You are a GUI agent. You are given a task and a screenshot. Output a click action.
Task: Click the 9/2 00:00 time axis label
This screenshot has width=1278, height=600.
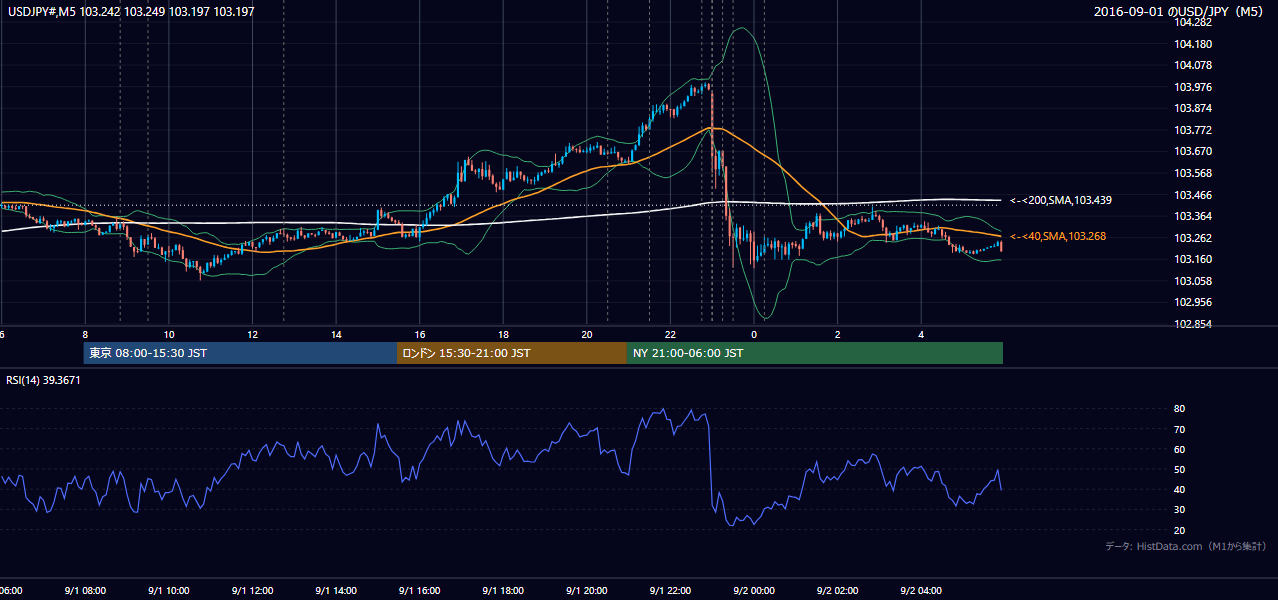pos(754,590)
